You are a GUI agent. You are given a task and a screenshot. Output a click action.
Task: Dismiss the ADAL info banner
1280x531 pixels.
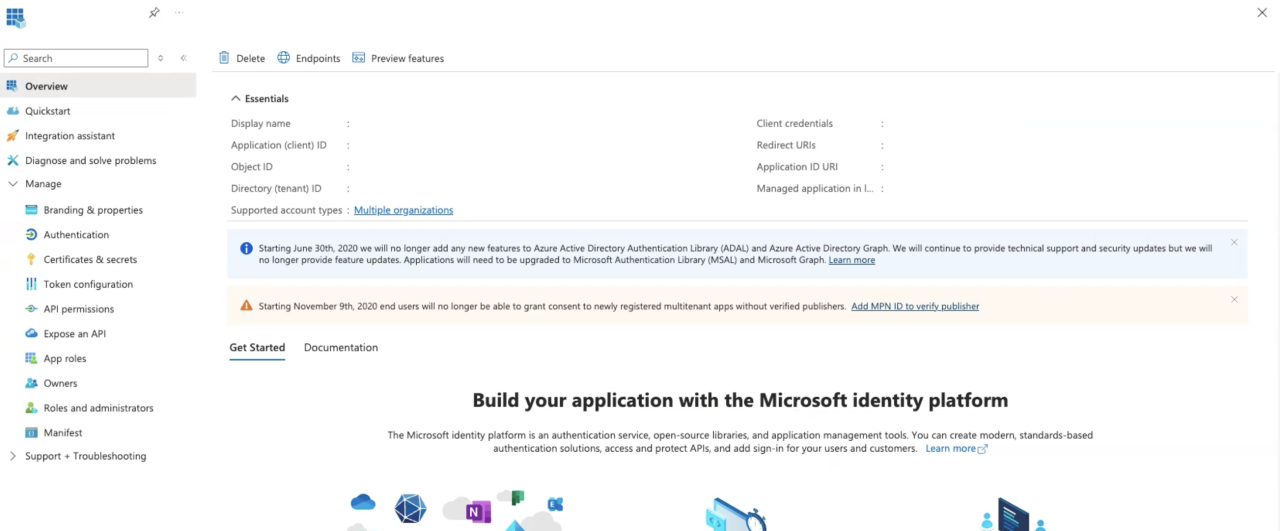(x=1234, y=242)
